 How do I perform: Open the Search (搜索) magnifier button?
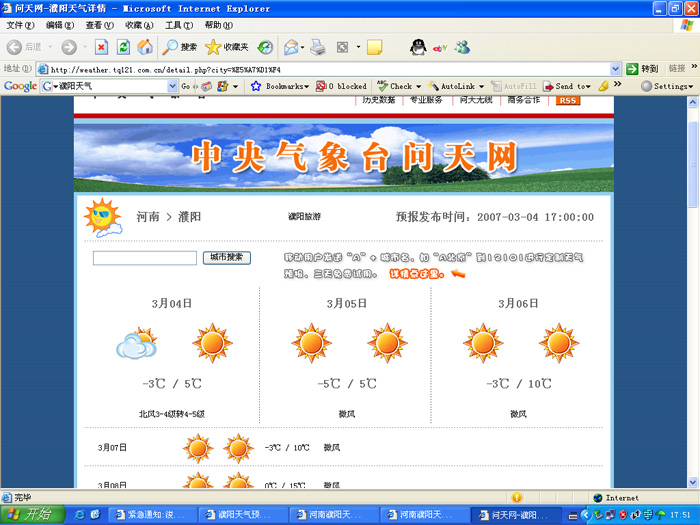point(179,47)
